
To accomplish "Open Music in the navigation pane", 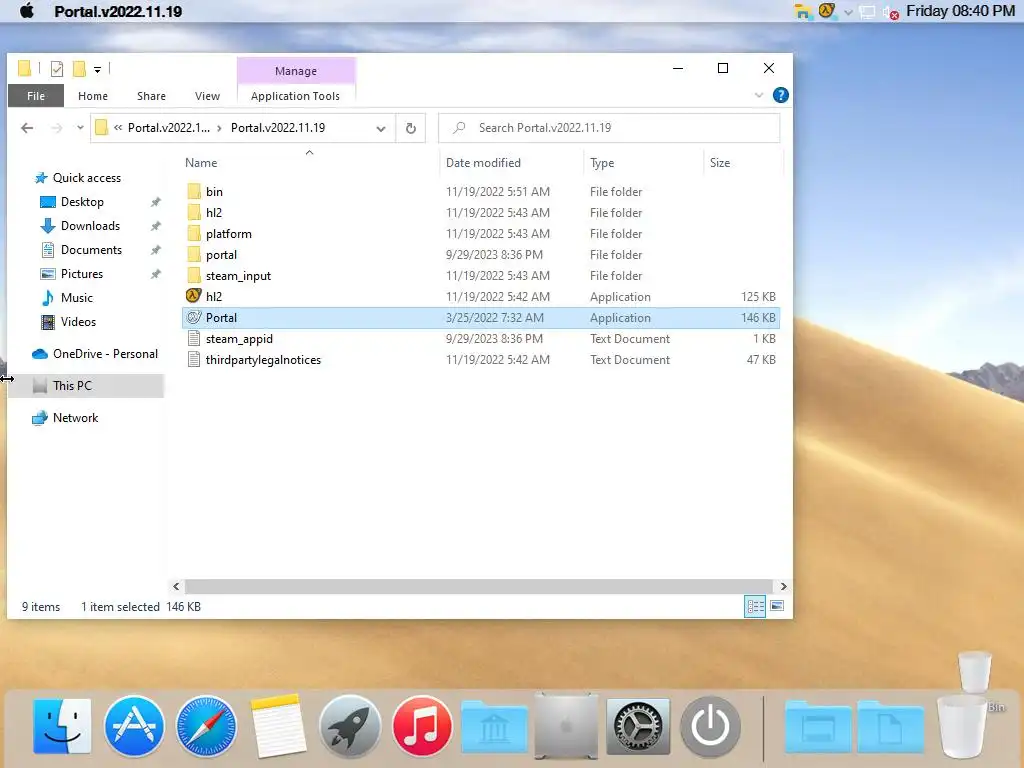I will pyautogui.click(x=76, y=298).
